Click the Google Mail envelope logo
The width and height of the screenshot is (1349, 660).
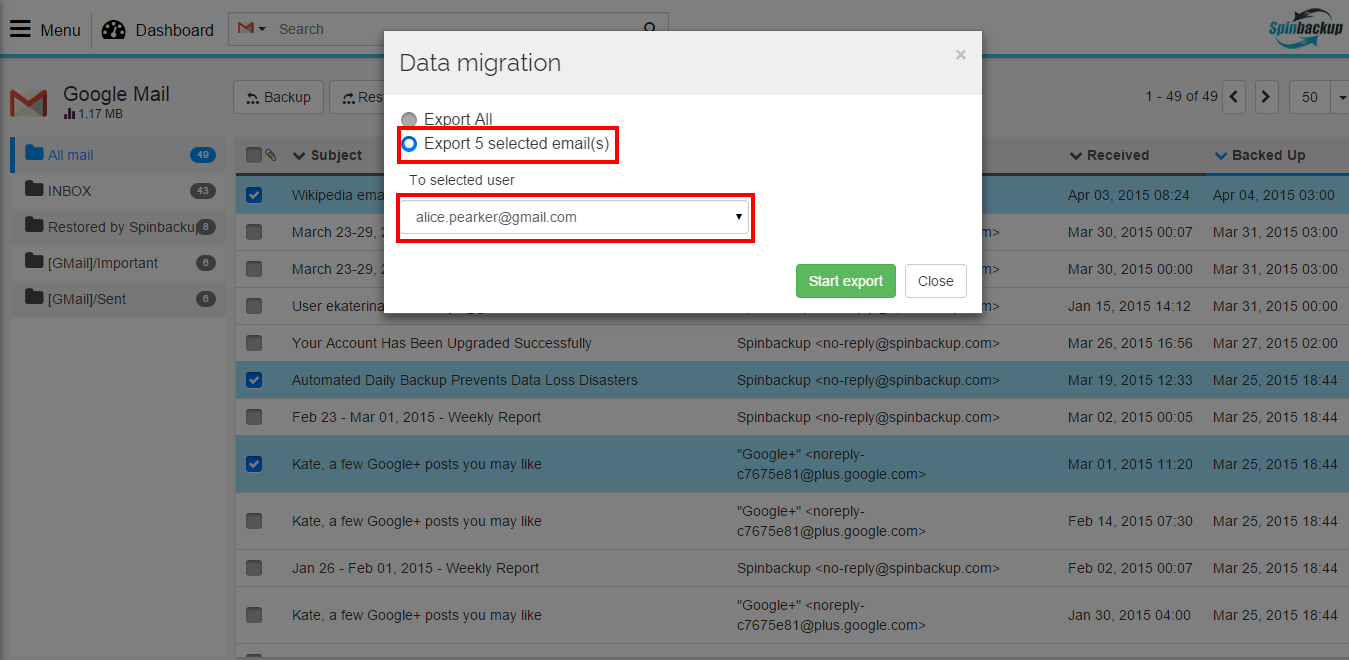point(29,103)
